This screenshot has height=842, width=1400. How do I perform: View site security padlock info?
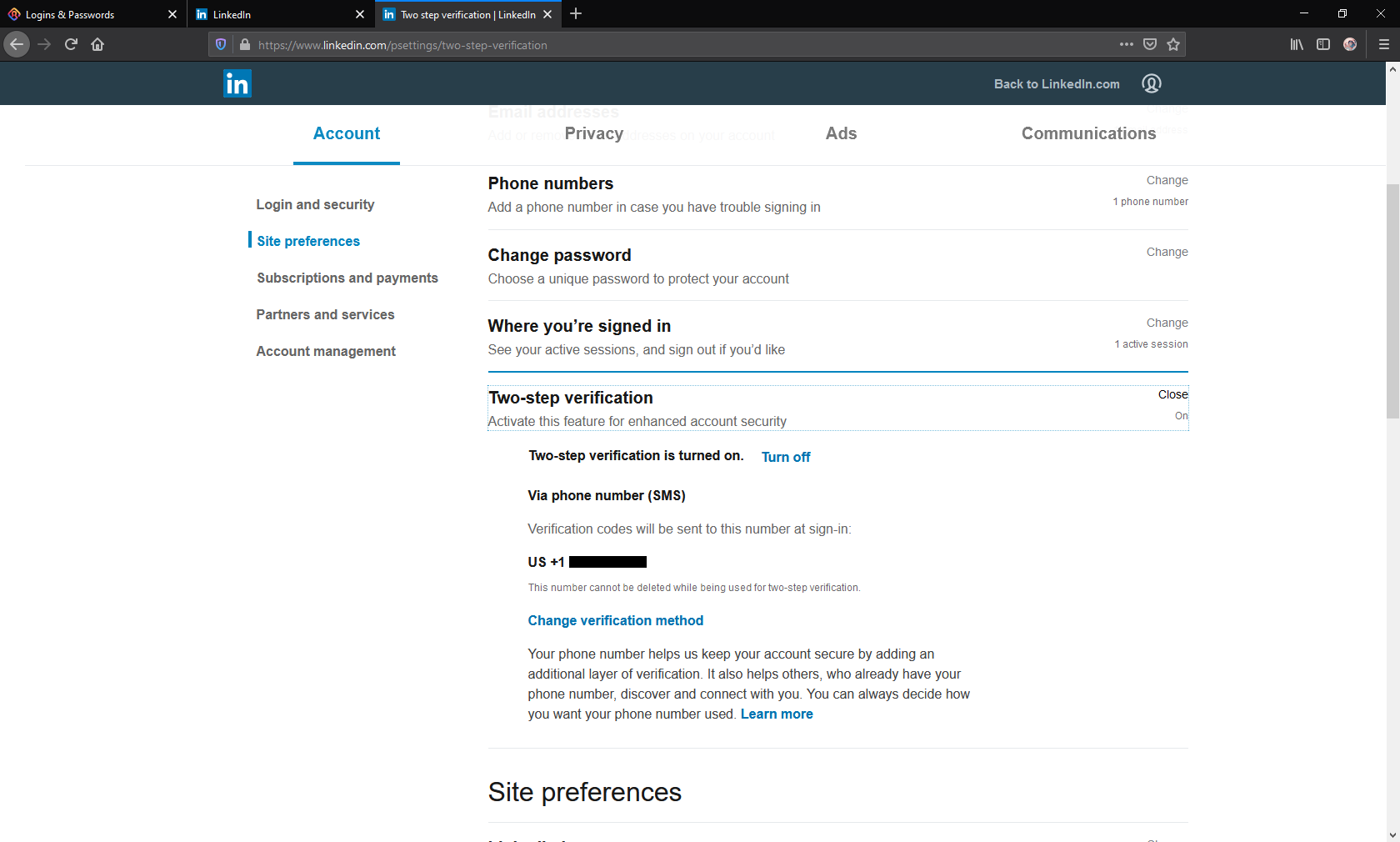click(244, 44)
